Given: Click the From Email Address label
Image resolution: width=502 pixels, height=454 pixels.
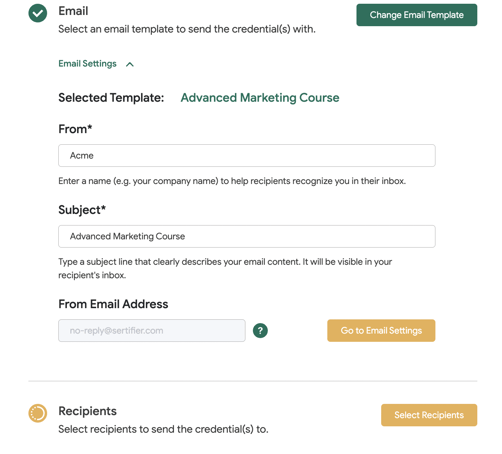Looking at the screenshot, I should (113, 304).
